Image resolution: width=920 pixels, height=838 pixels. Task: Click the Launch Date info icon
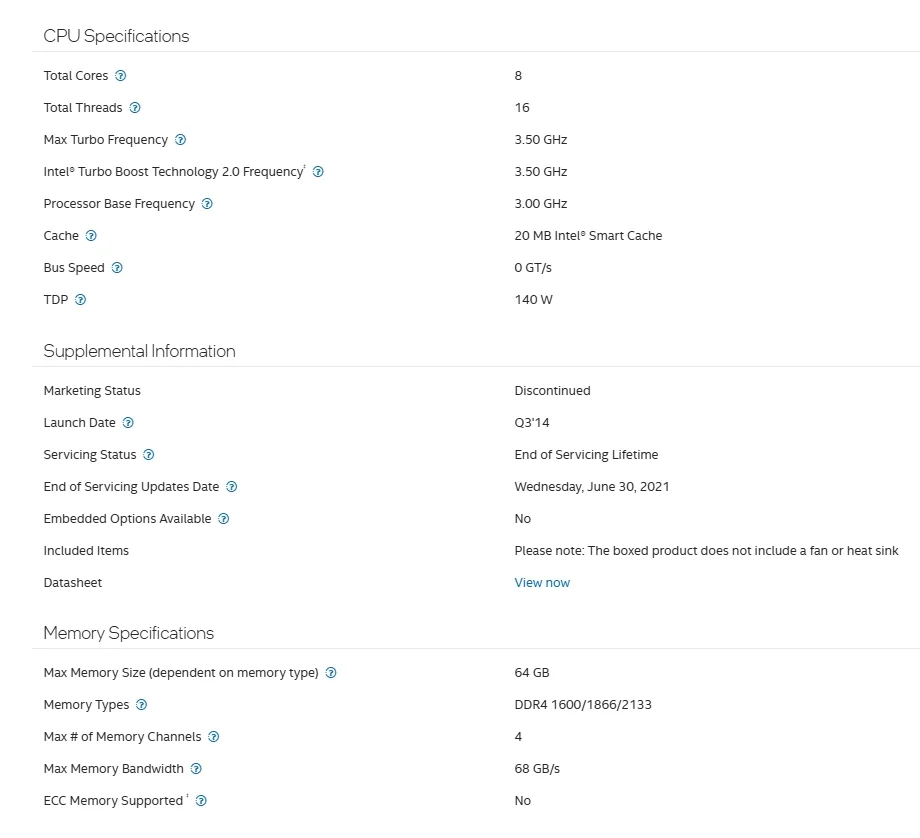tap(128, 423)
